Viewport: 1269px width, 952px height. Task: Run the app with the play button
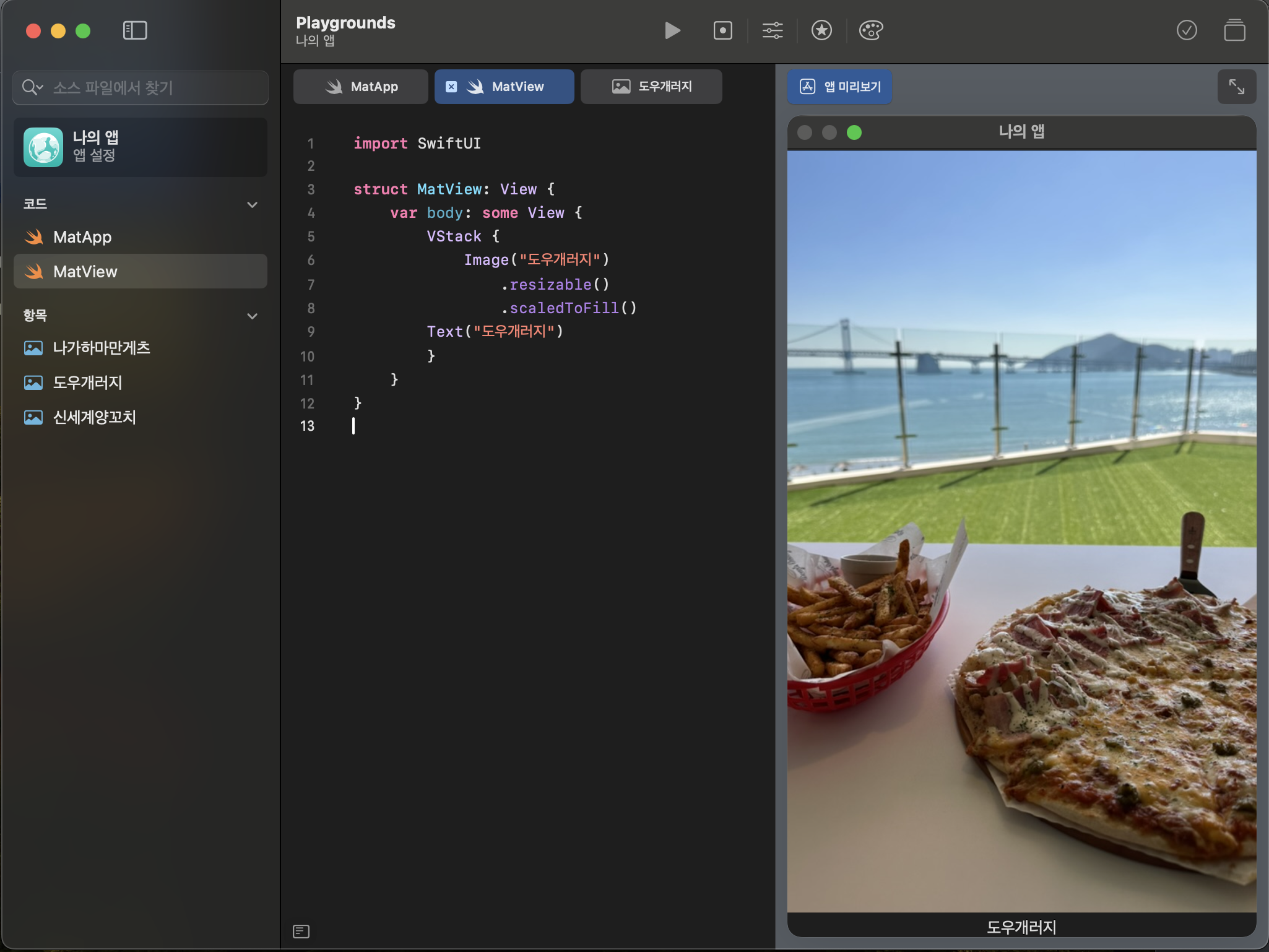point(672,30)
